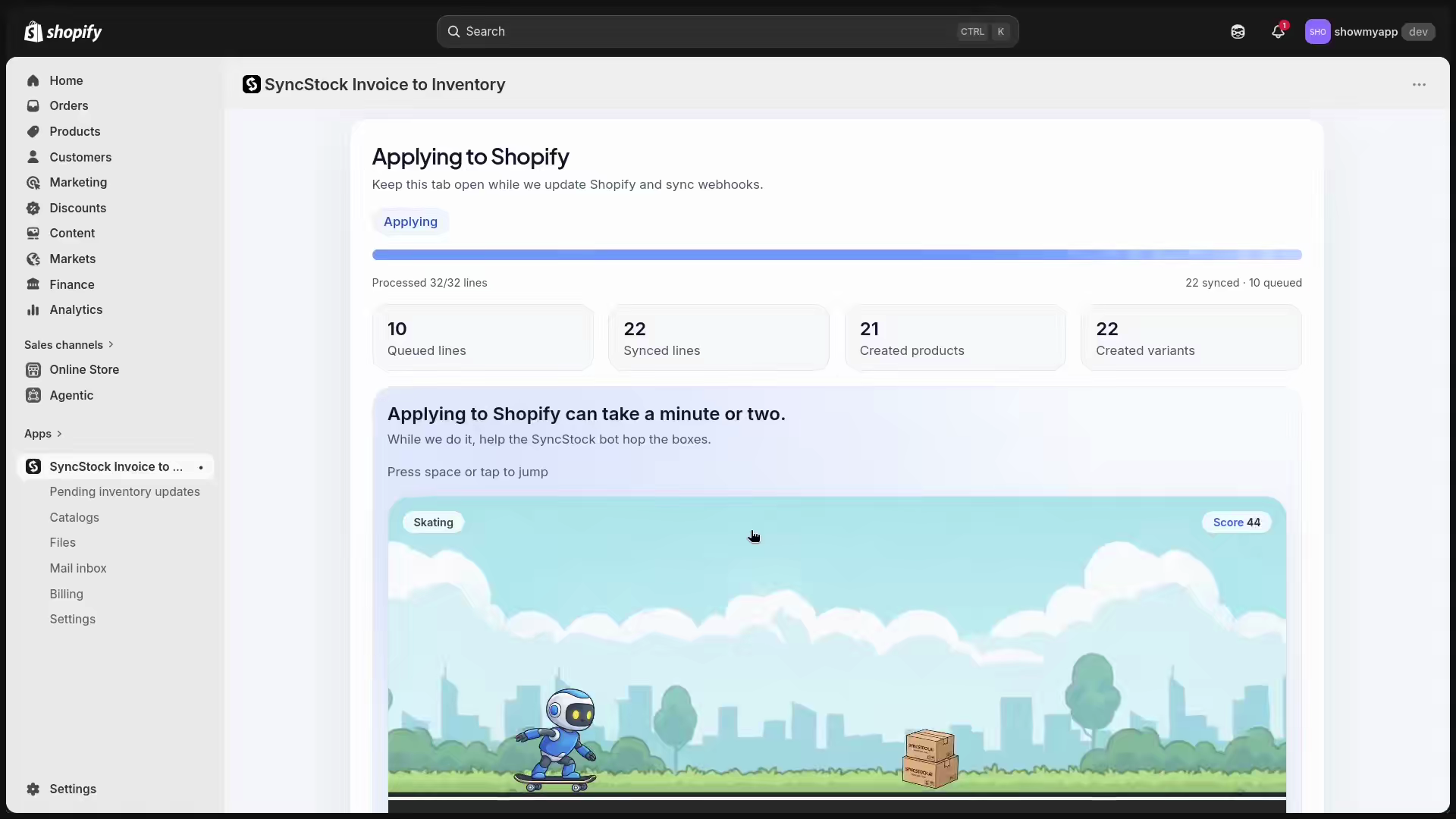1456x819 pixels.
Task: Click the Marketing target icon
Action: (x=33, y=183)
